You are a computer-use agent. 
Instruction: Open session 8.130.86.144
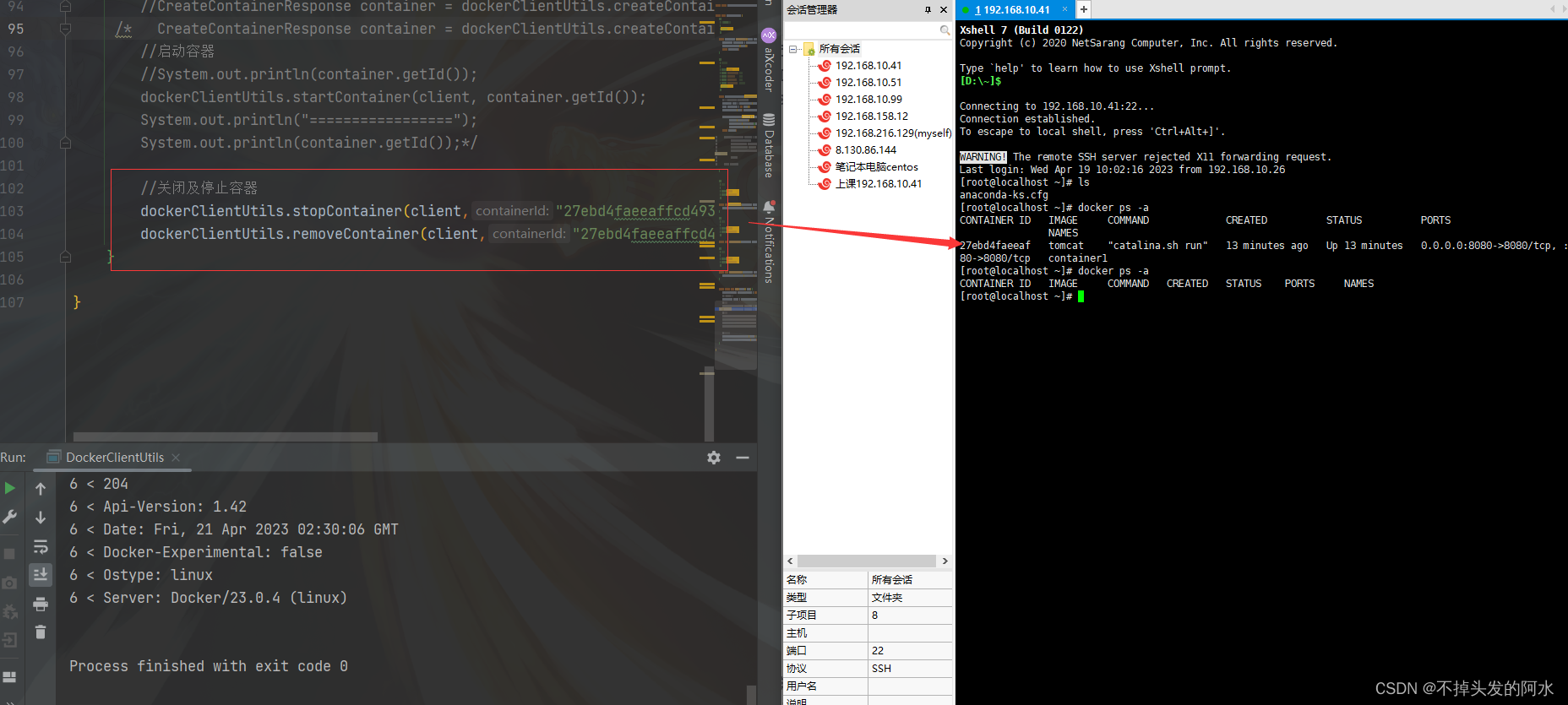[x=866, y=150]
